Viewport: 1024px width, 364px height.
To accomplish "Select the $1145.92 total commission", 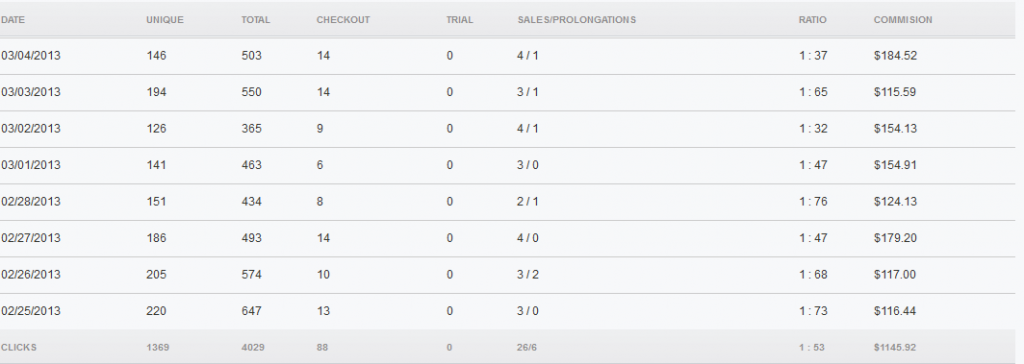I will [x=896, y=348].
